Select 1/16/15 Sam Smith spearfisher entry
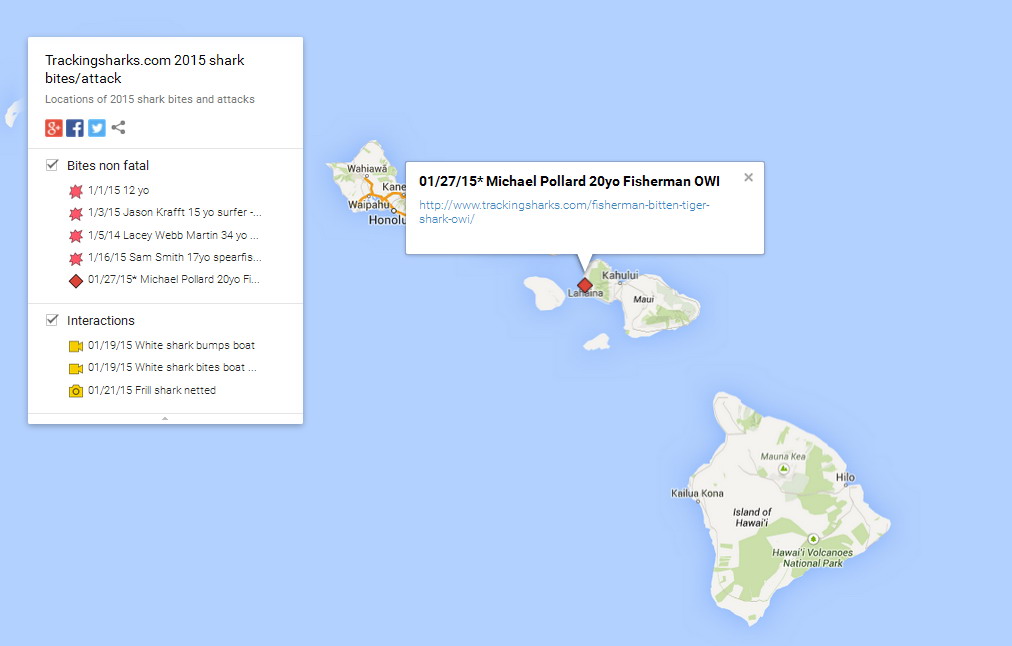 175,257
